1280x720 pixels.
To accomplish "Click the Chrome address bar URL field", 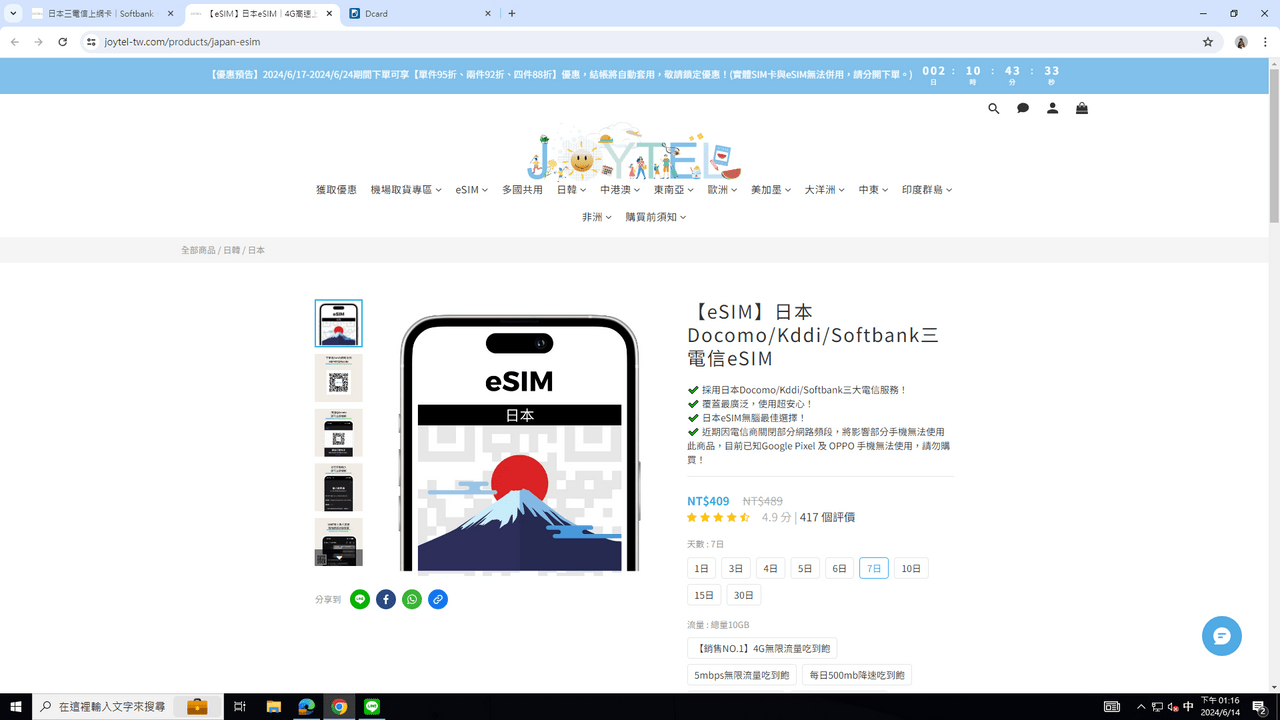I will point(640,42).
